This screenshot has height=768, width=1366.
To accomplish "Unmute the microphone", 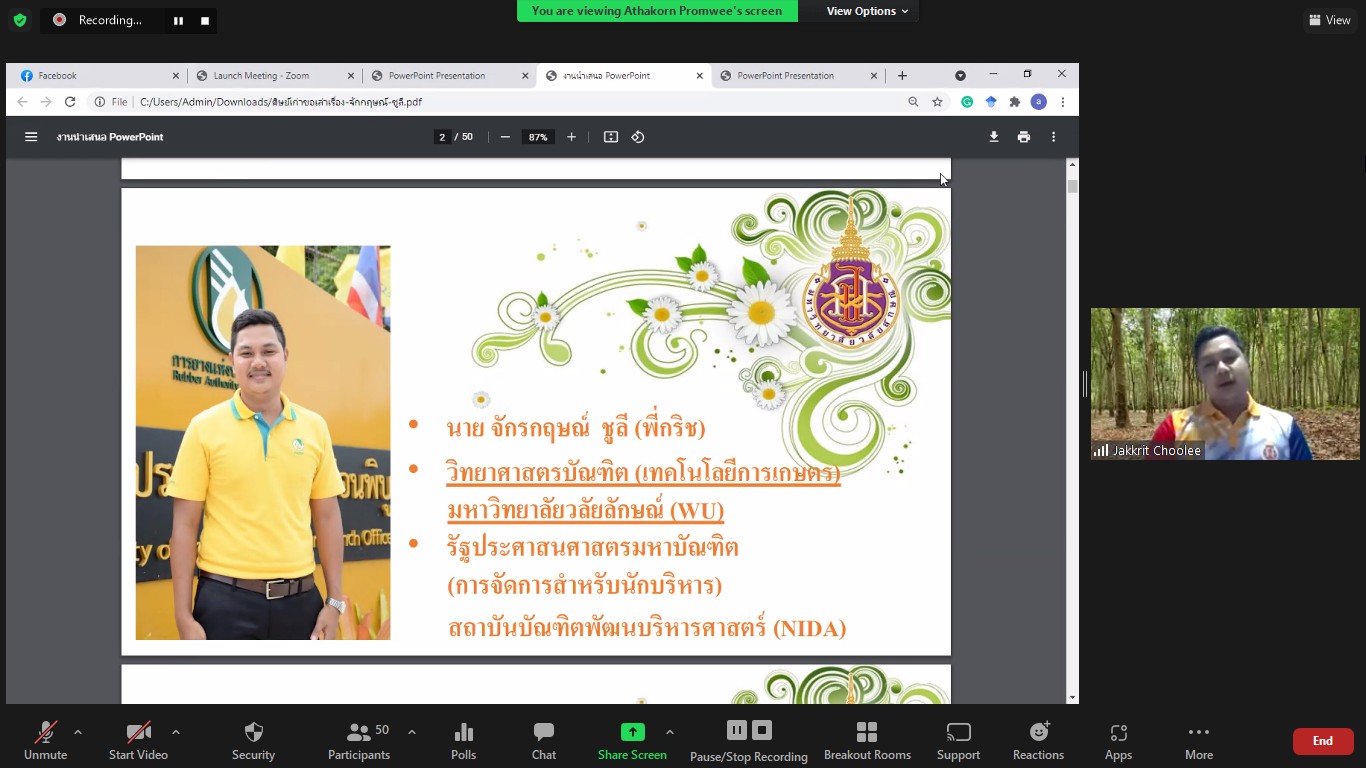I will tap(45, 741).
